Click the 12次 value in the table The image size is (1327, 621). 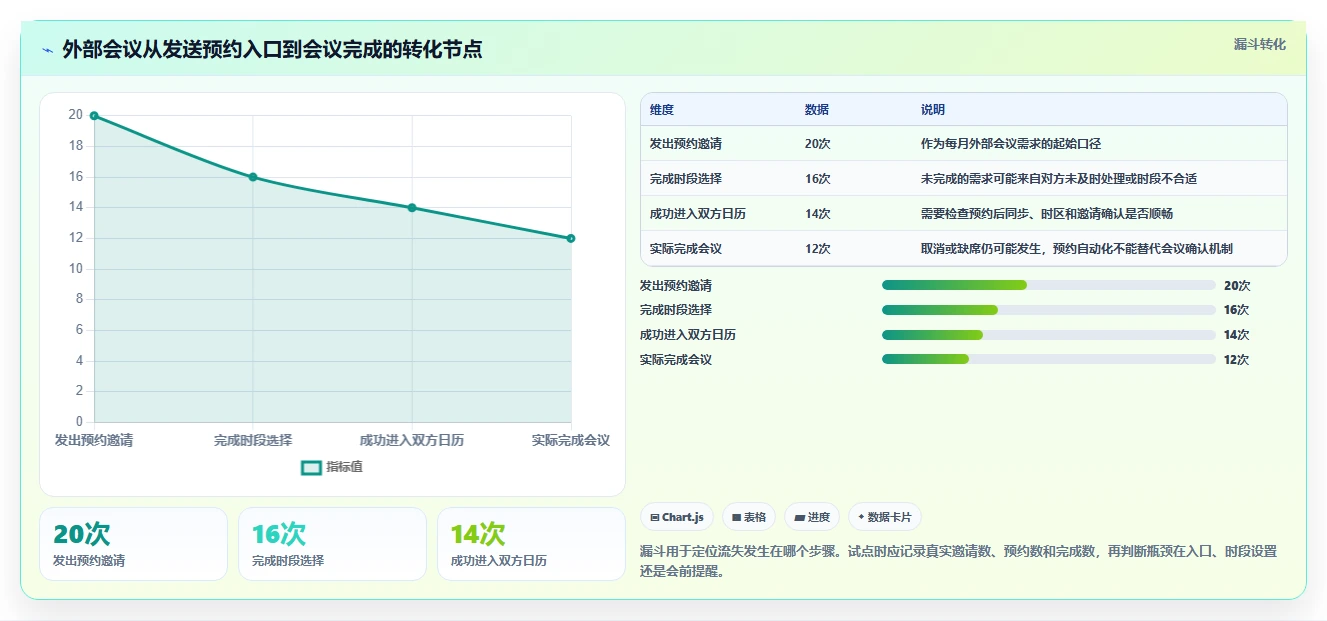point(818,249)
